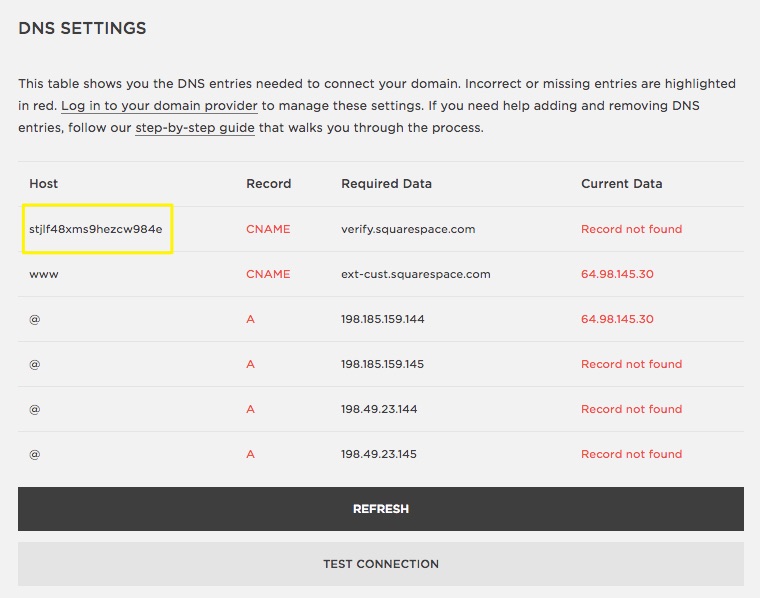Click the 198.185.159.144 IP address

[383, 319]
